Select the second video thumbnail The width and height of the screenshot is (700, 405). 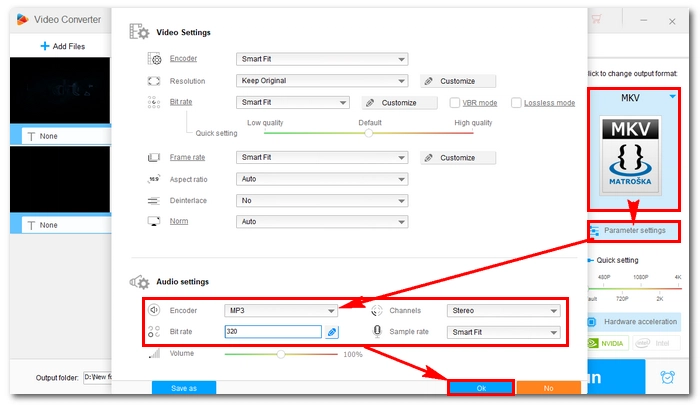point(60,179)
